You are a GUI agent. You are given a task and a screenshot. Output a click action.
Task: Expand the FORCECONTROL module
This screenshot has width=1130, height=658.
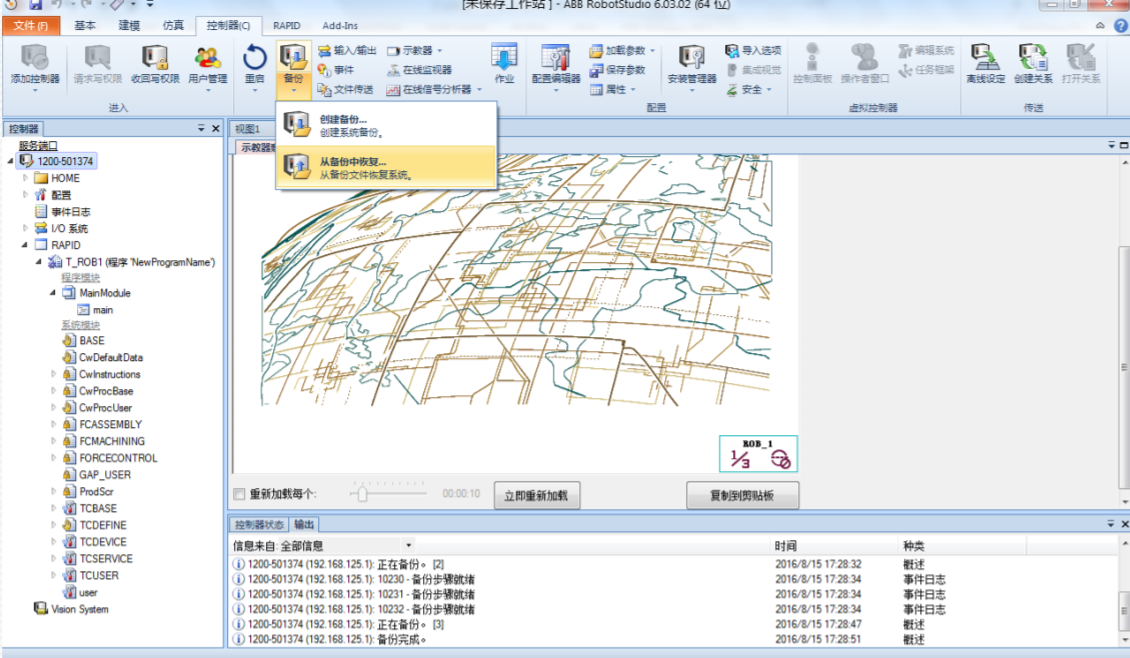[53, 458]
